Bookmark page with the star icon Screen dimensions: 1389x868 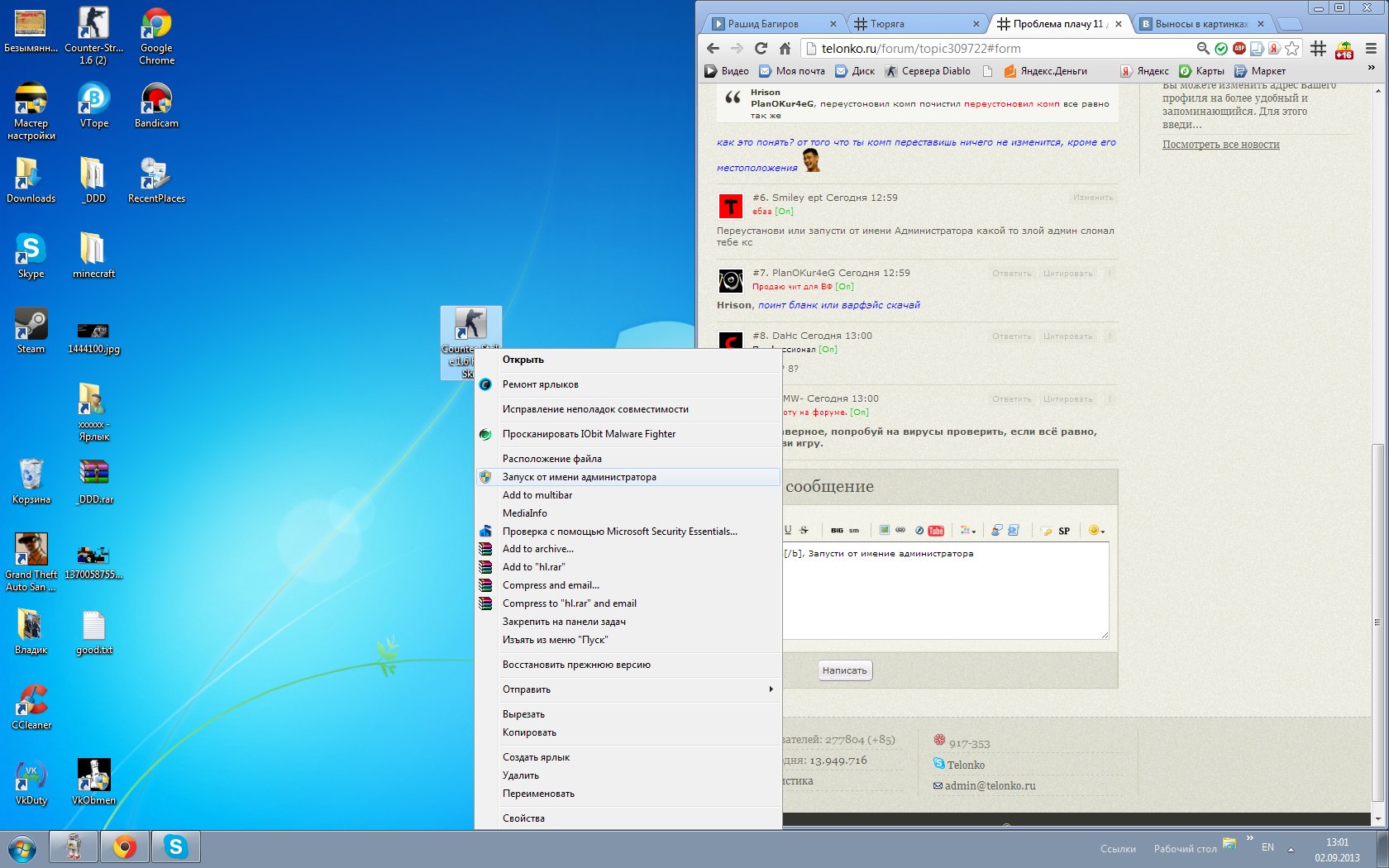[x=1292, y=49]
